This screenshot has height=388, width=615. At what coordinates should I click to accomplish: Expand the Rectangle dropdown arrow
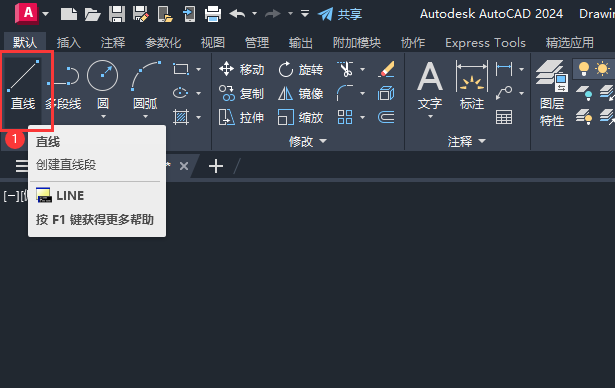[198, 69]
